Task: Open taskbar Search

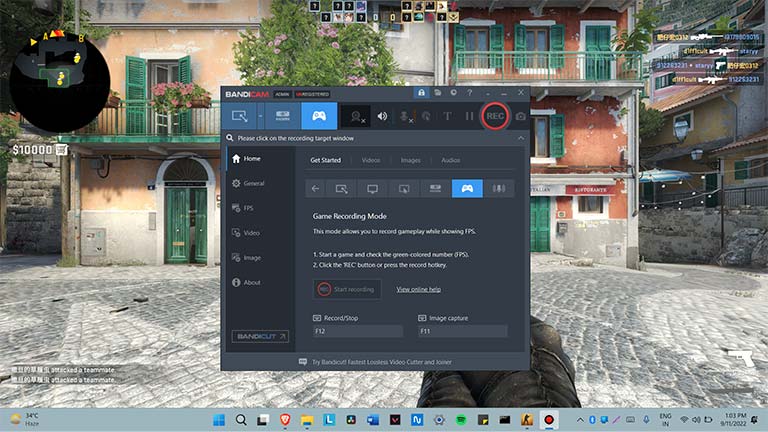Action: point(241,420)
